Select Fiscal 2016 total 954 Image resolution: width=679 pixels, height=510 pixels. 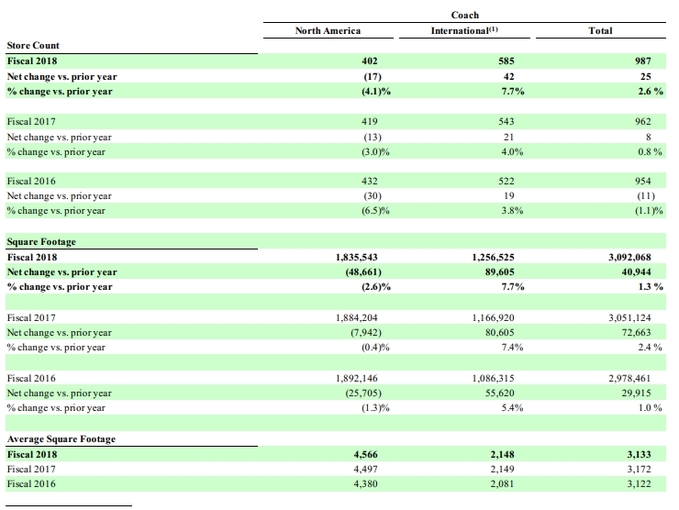(x=643, y=181)
